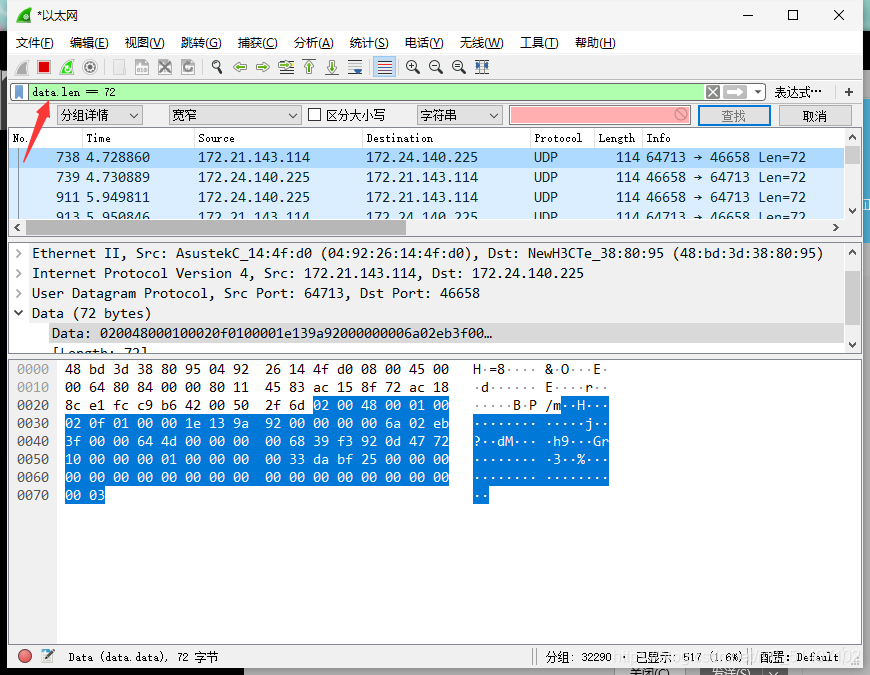
Task: Open Find Packet with the magnifier icon
Action: click(217, 67)
